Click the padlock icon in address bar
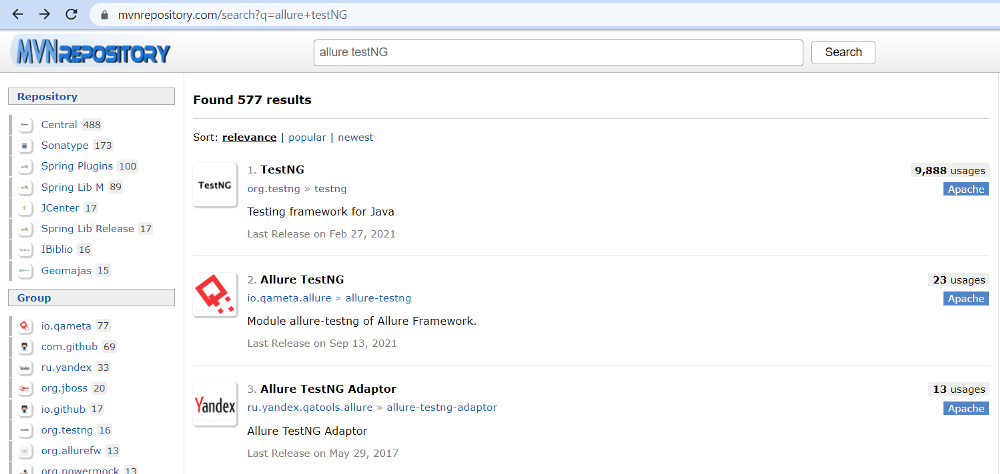 tap(105, 15)
